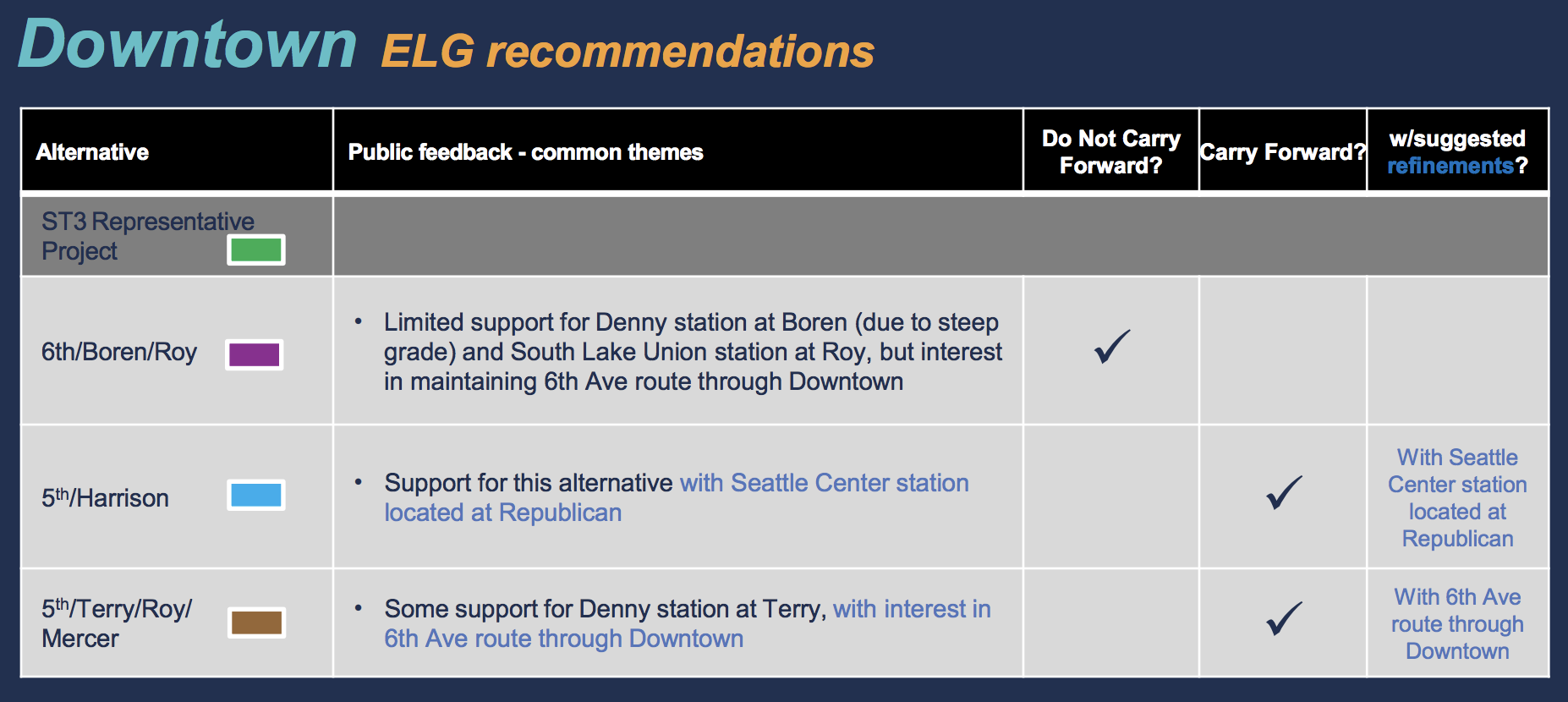
Task: Click the 5th/Harrison Carry Forward checkmark
Action: (x=1283, y=492)
